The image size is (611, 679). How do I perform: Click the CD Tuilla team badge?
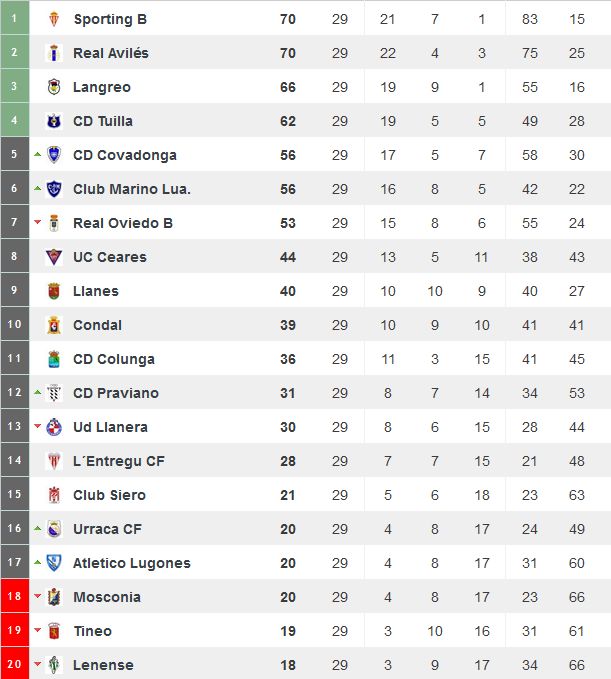pos(54,121)
